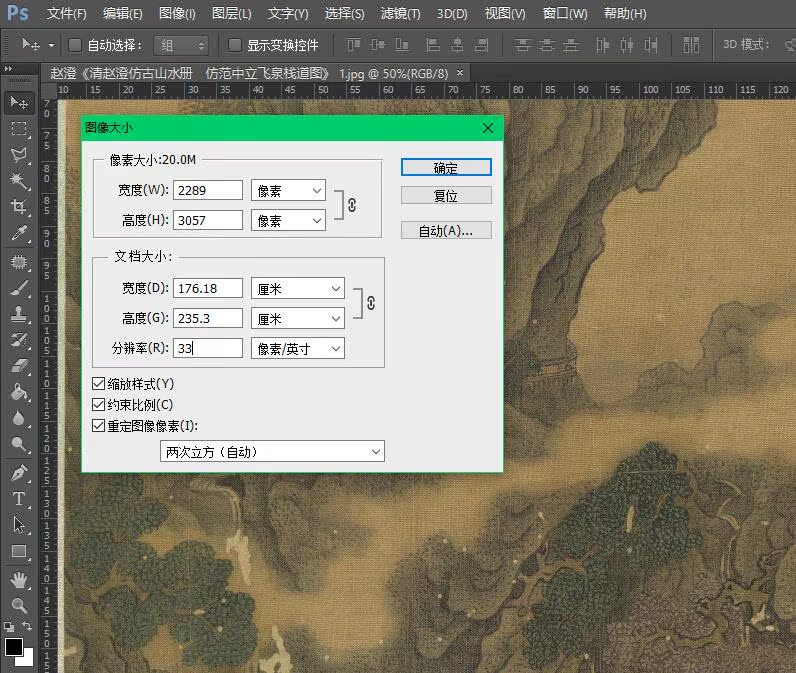Select the Crop tool
Screen dimensions: 796x673
point(19,207)
